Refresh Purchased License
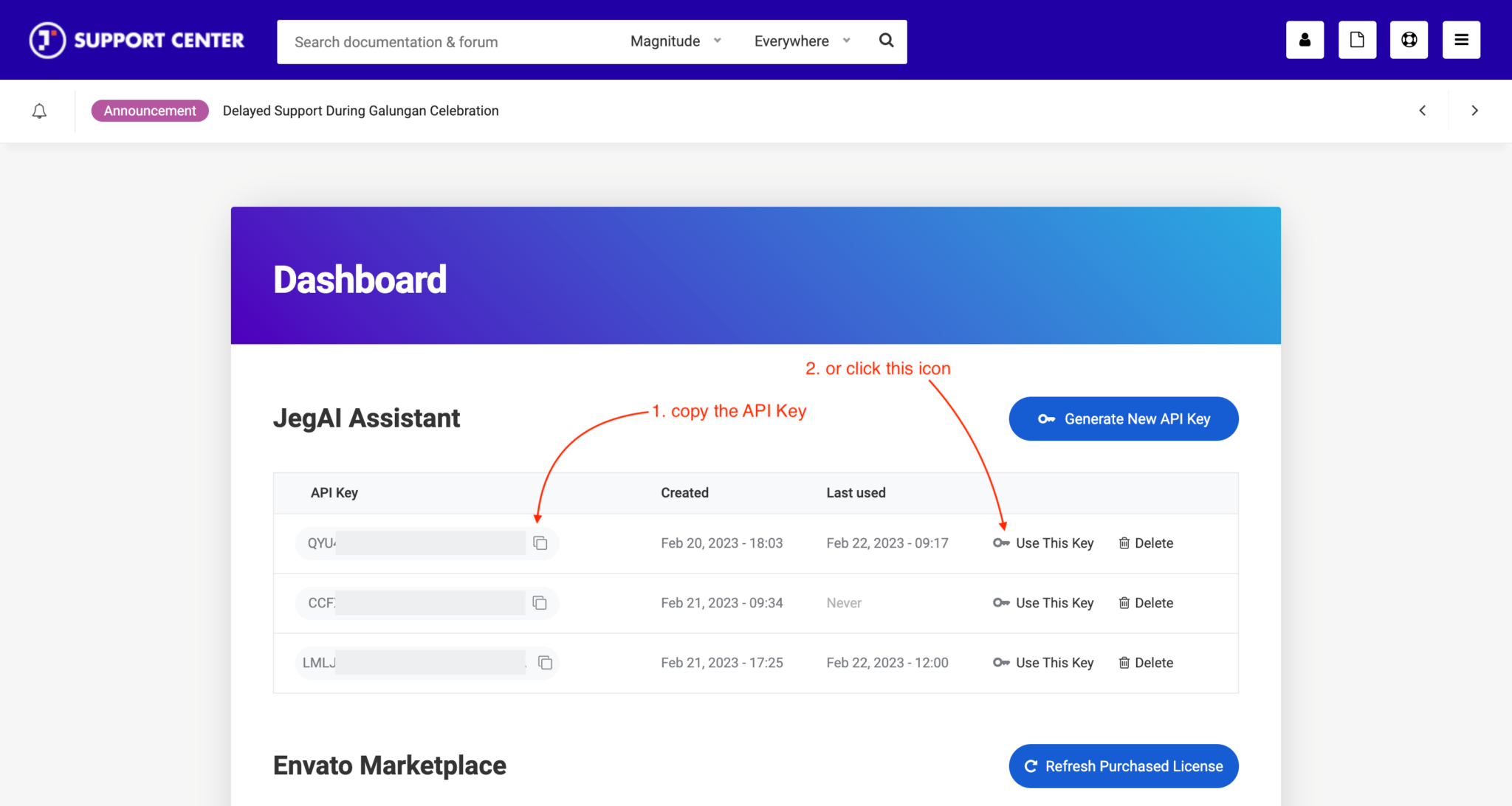1512x806 pixels. tap(1123, 765)
